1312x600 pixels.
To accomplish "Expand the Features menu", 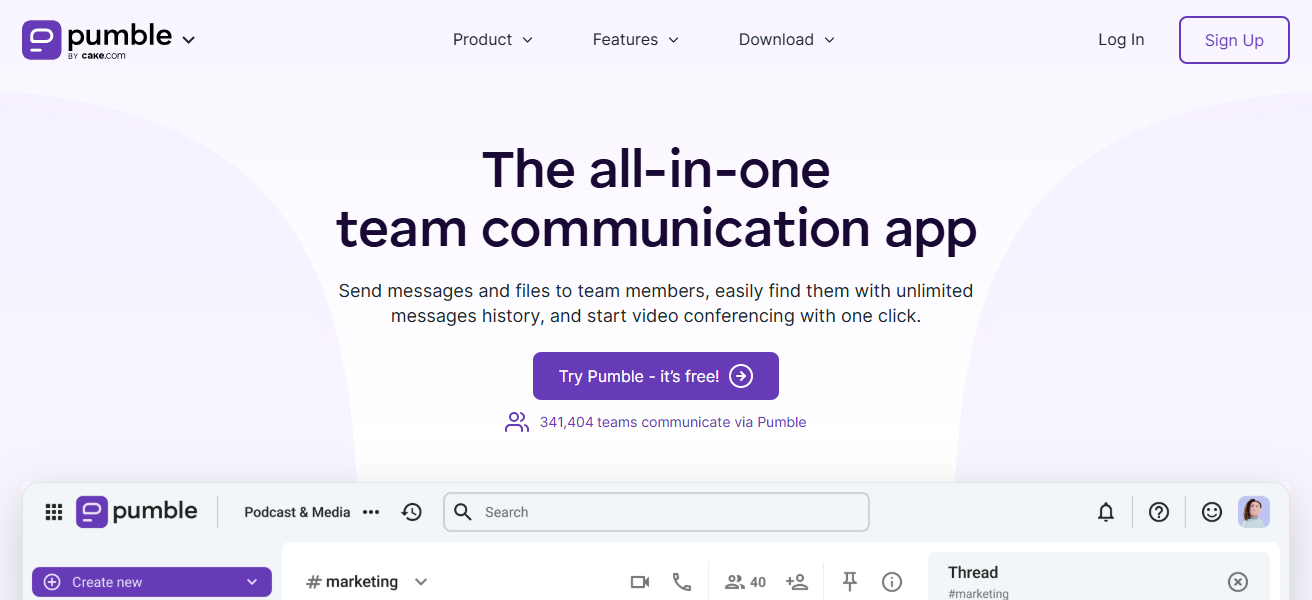I will point(635,40).
